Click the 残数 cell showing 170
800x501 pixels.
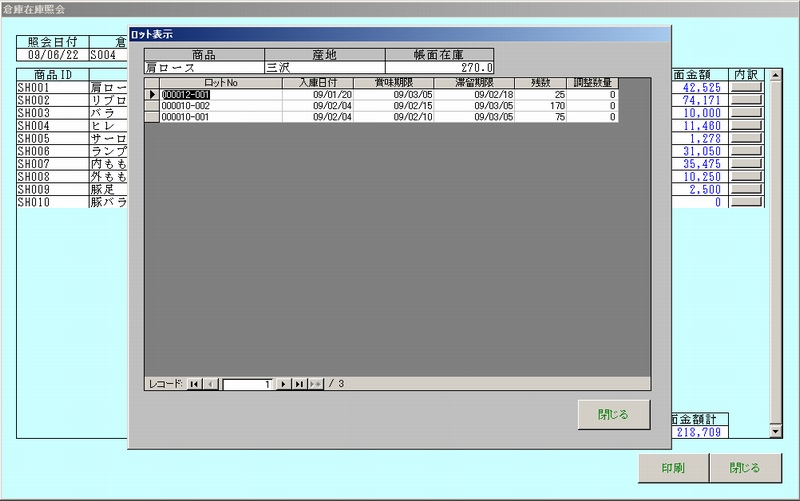click(543, 106)
